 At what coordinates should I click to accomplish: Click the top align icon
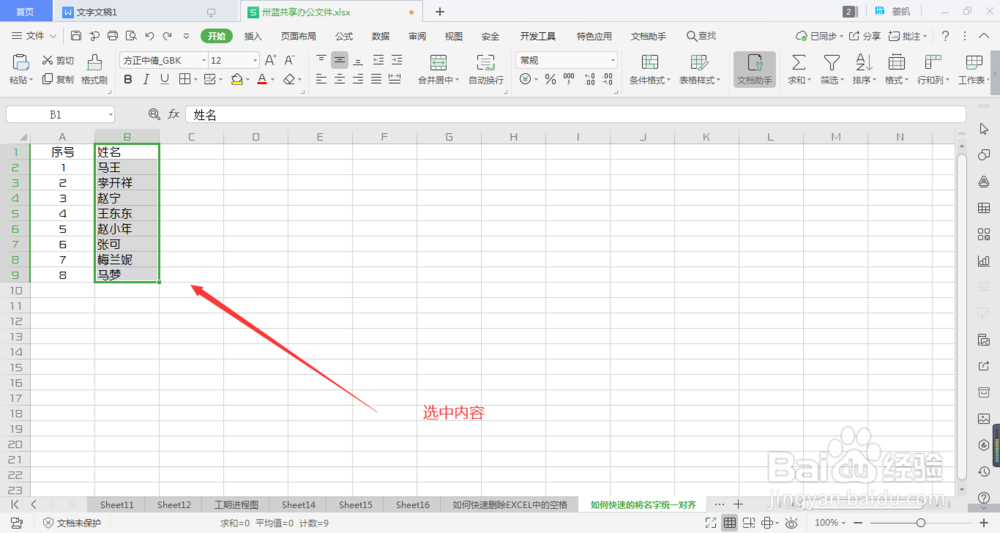321,60
